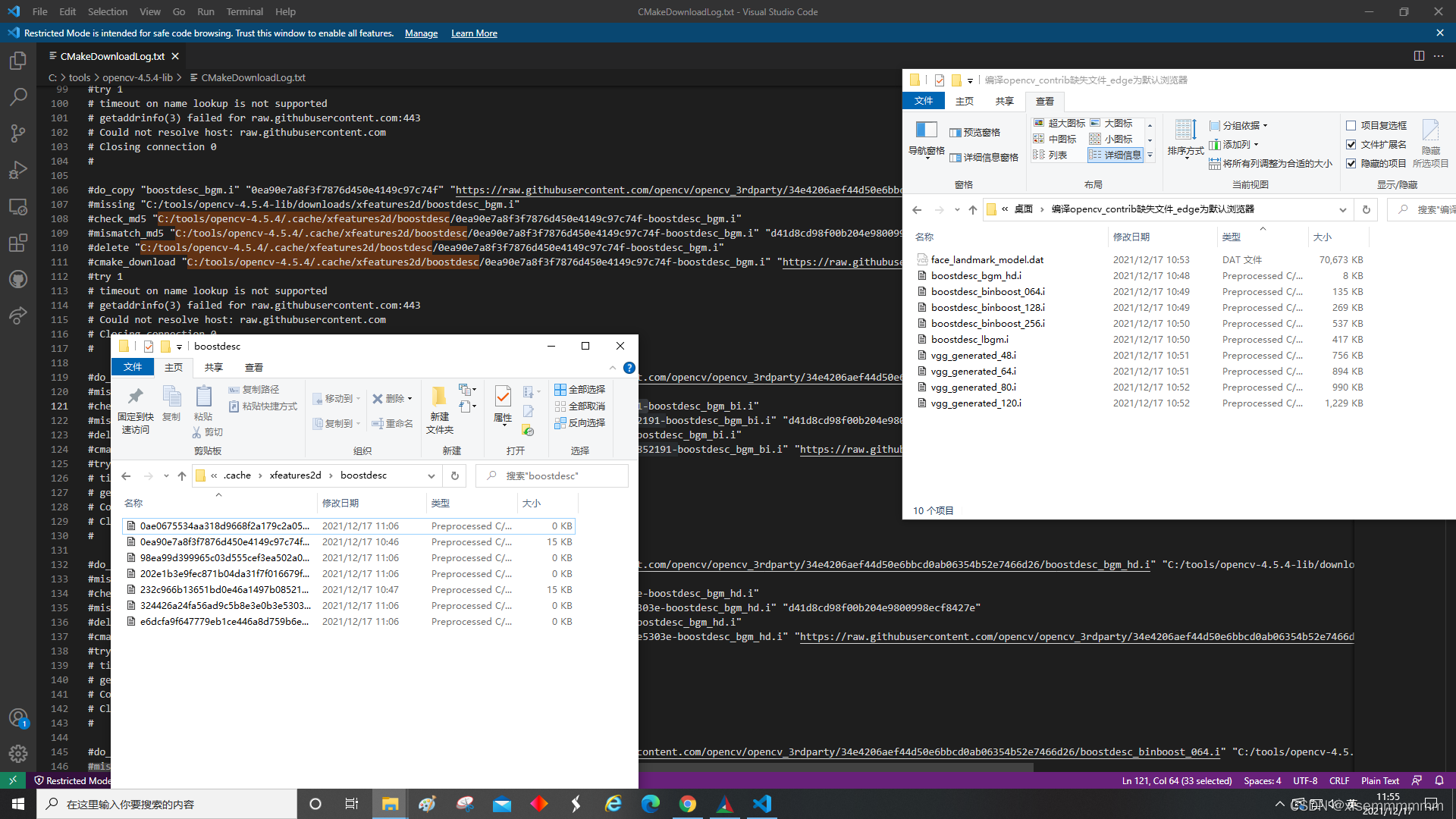This screenshot has height=819, width=1456.
Task: Click Invert selection in the boostdesc ribbon
Action: [x=579, y=422]
